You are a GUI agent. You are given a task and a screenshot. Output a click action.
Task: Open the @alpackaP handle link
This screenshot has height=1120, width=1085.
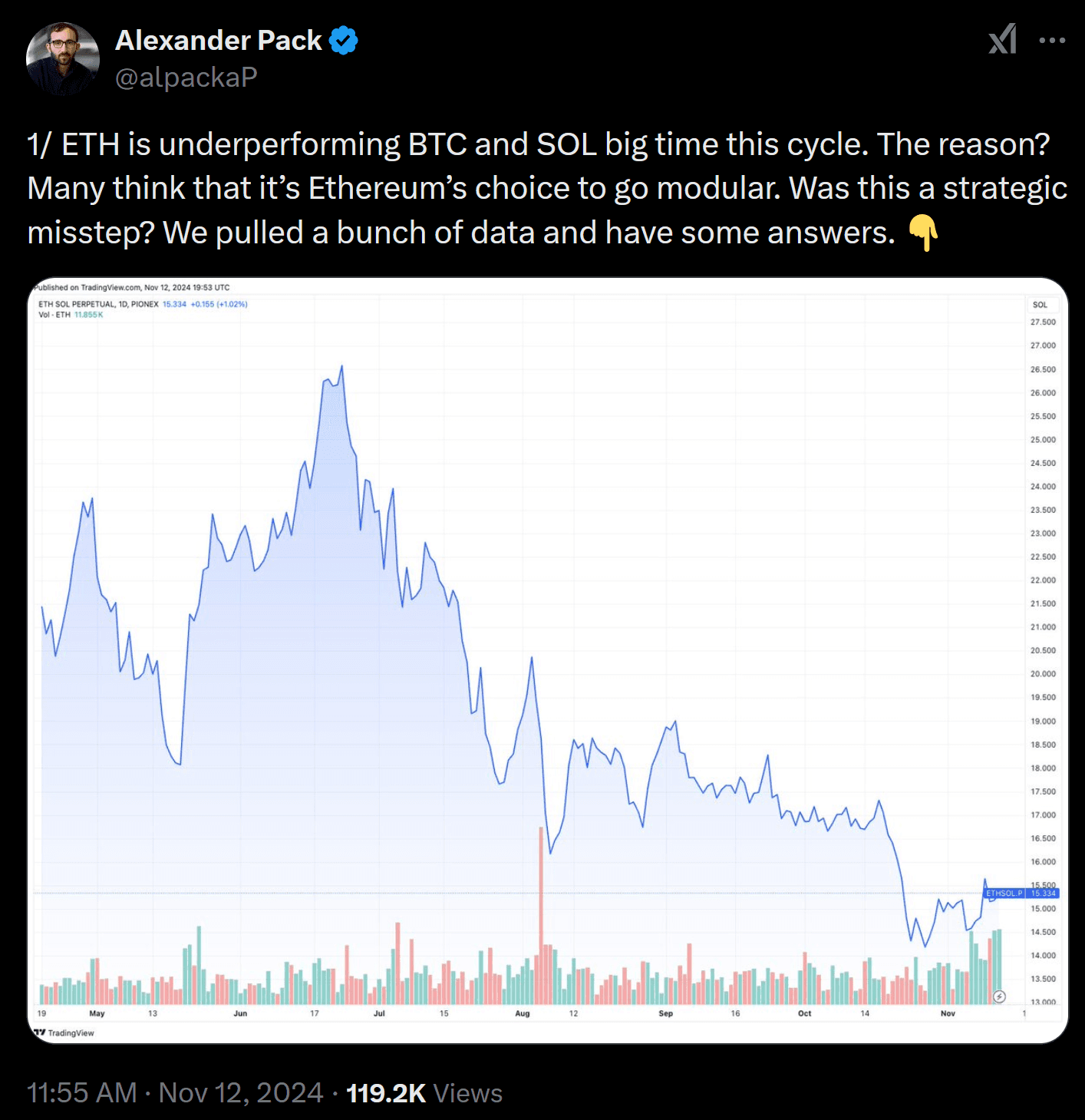click(186, 77)
